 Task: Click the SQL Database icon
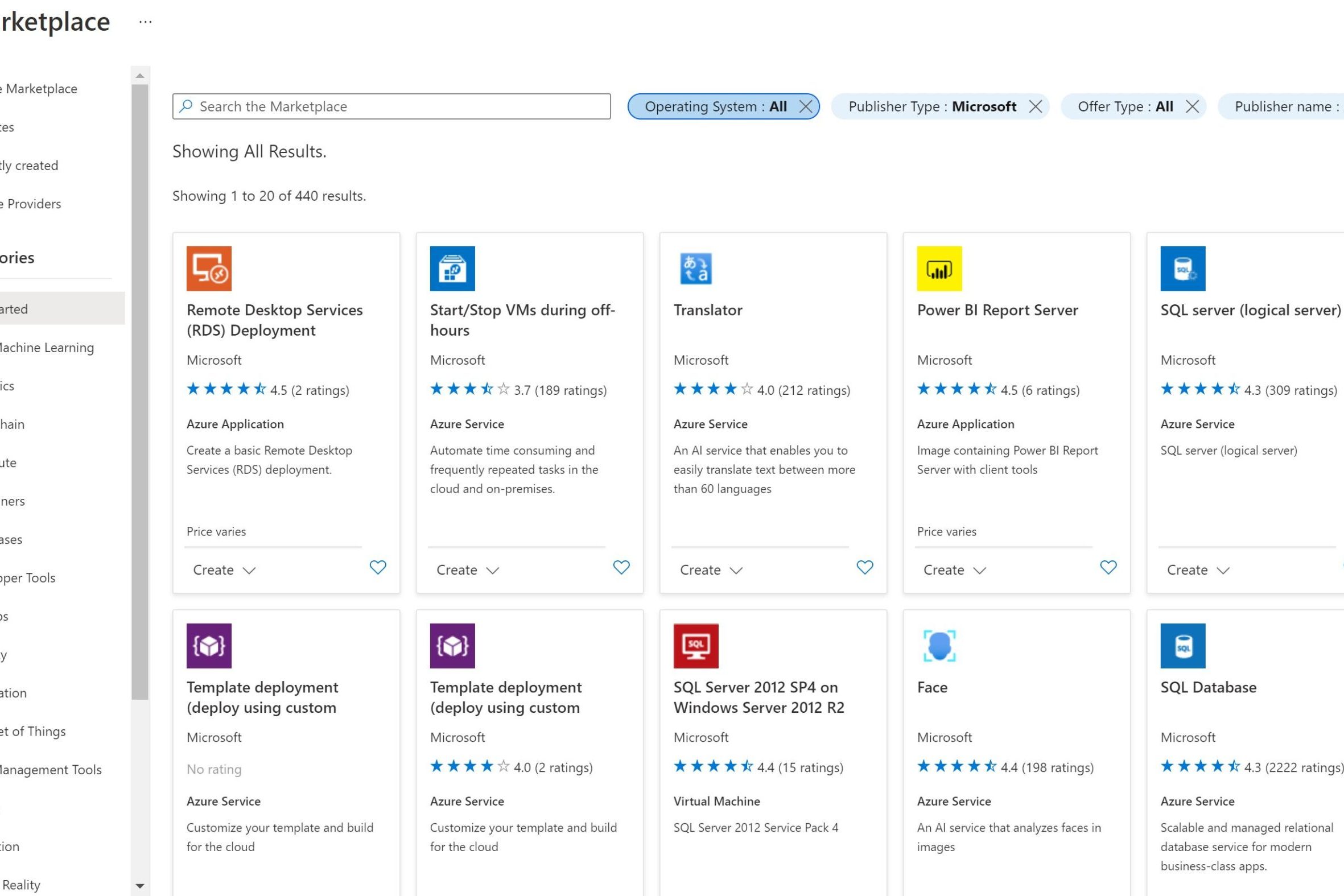[x=1182, y=646]
